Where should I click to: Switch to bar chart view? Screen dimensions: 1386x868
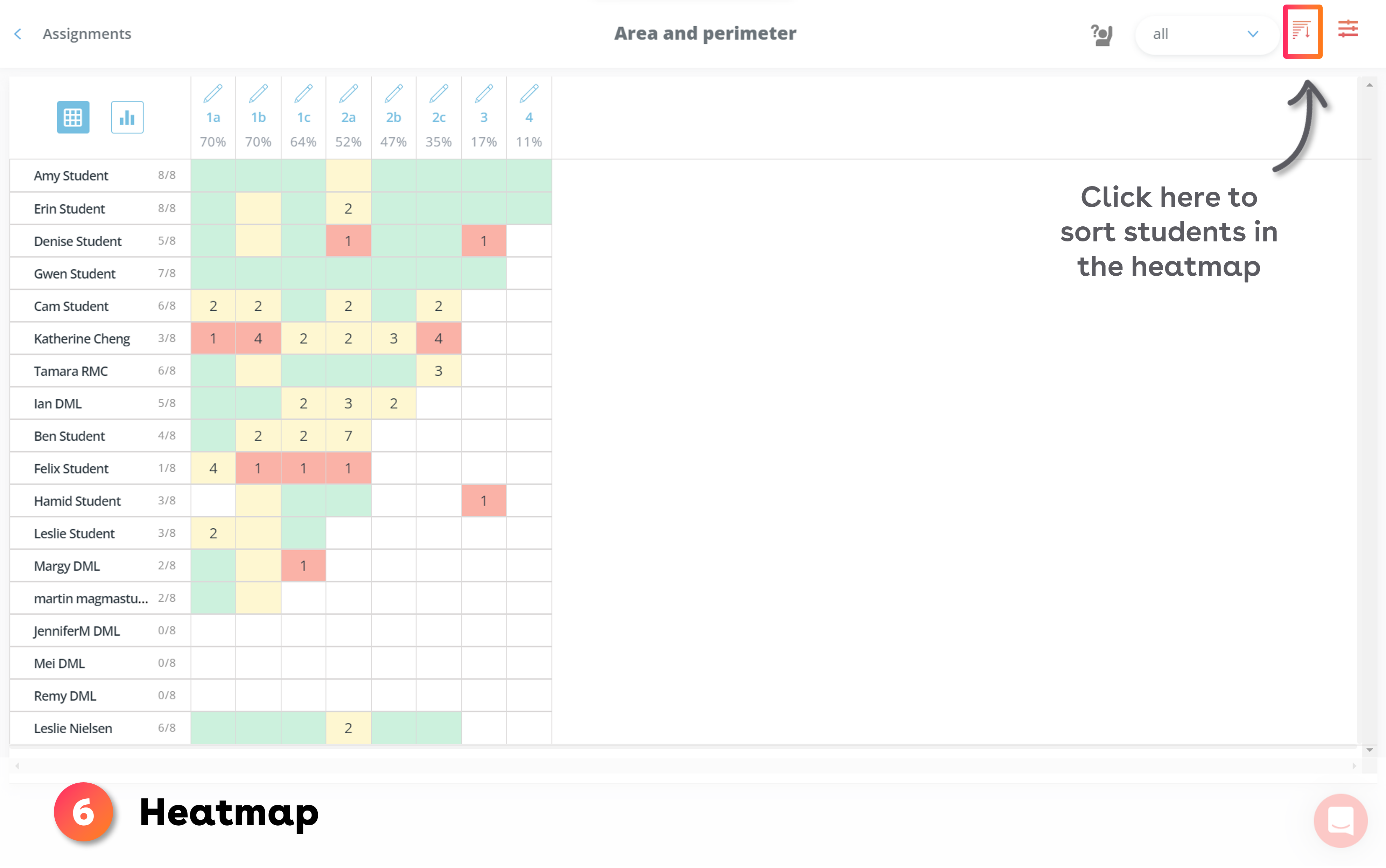[127, 118]
